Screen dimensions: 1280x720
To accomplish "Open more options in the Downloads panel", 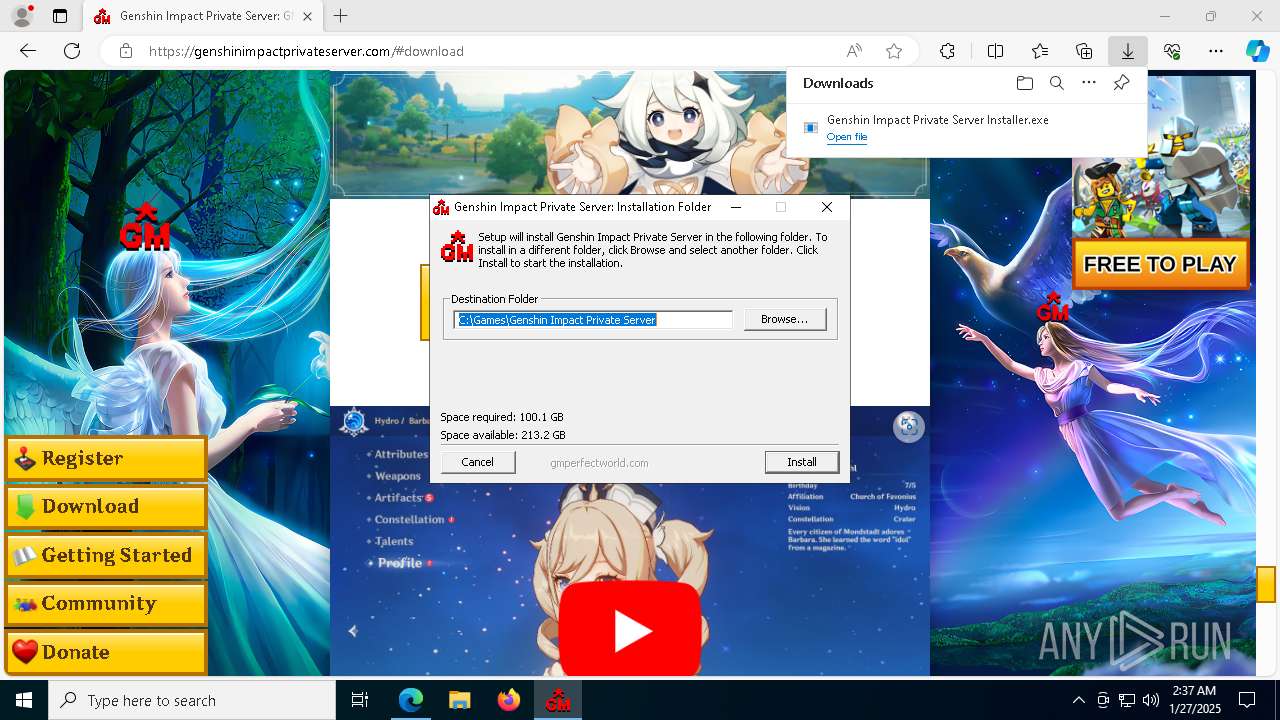I will [x=1089, y=83].
